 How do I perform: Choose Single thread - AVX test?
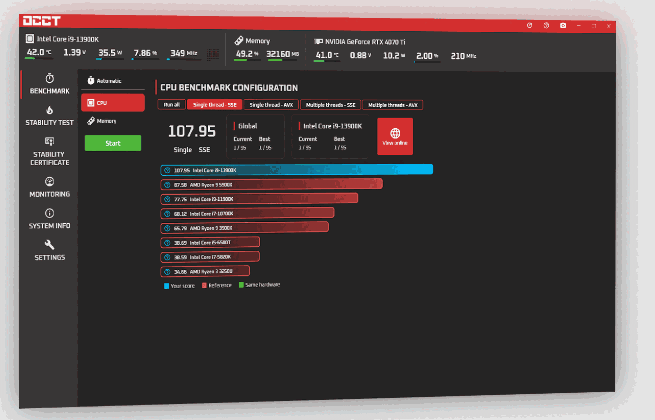tap(271, 105)
